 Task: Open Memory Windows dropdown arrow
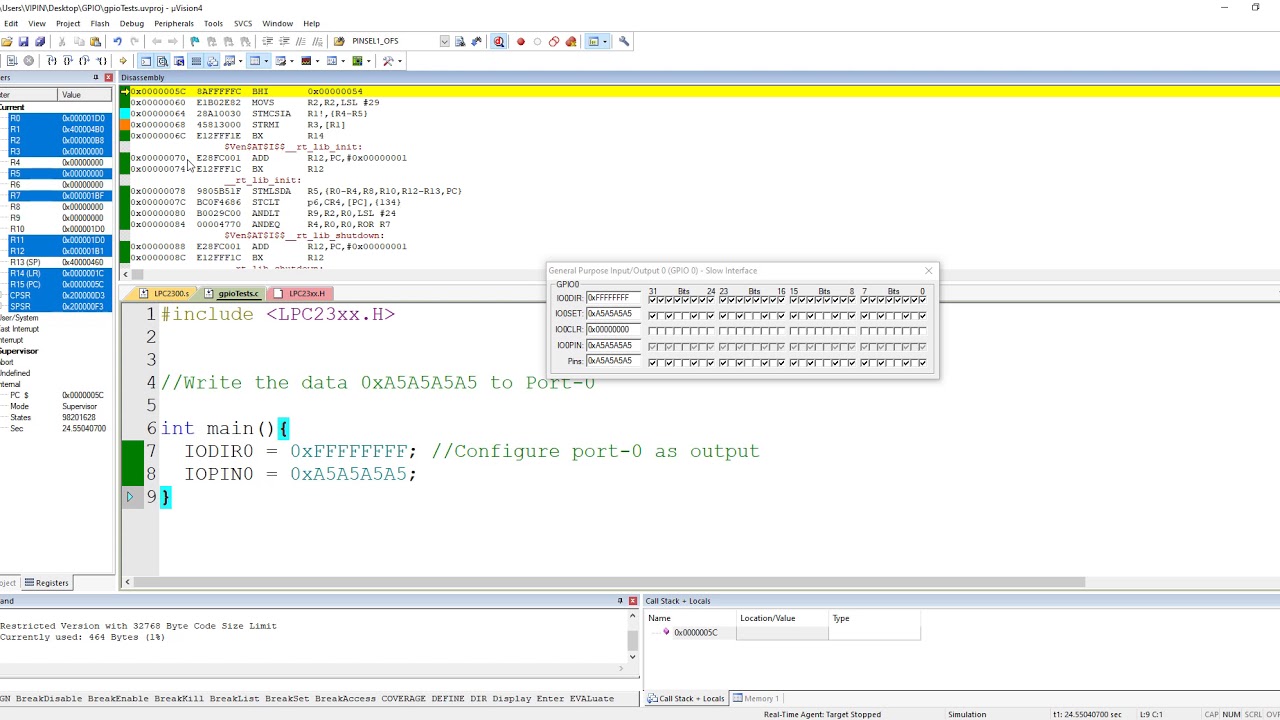(266, 61)
